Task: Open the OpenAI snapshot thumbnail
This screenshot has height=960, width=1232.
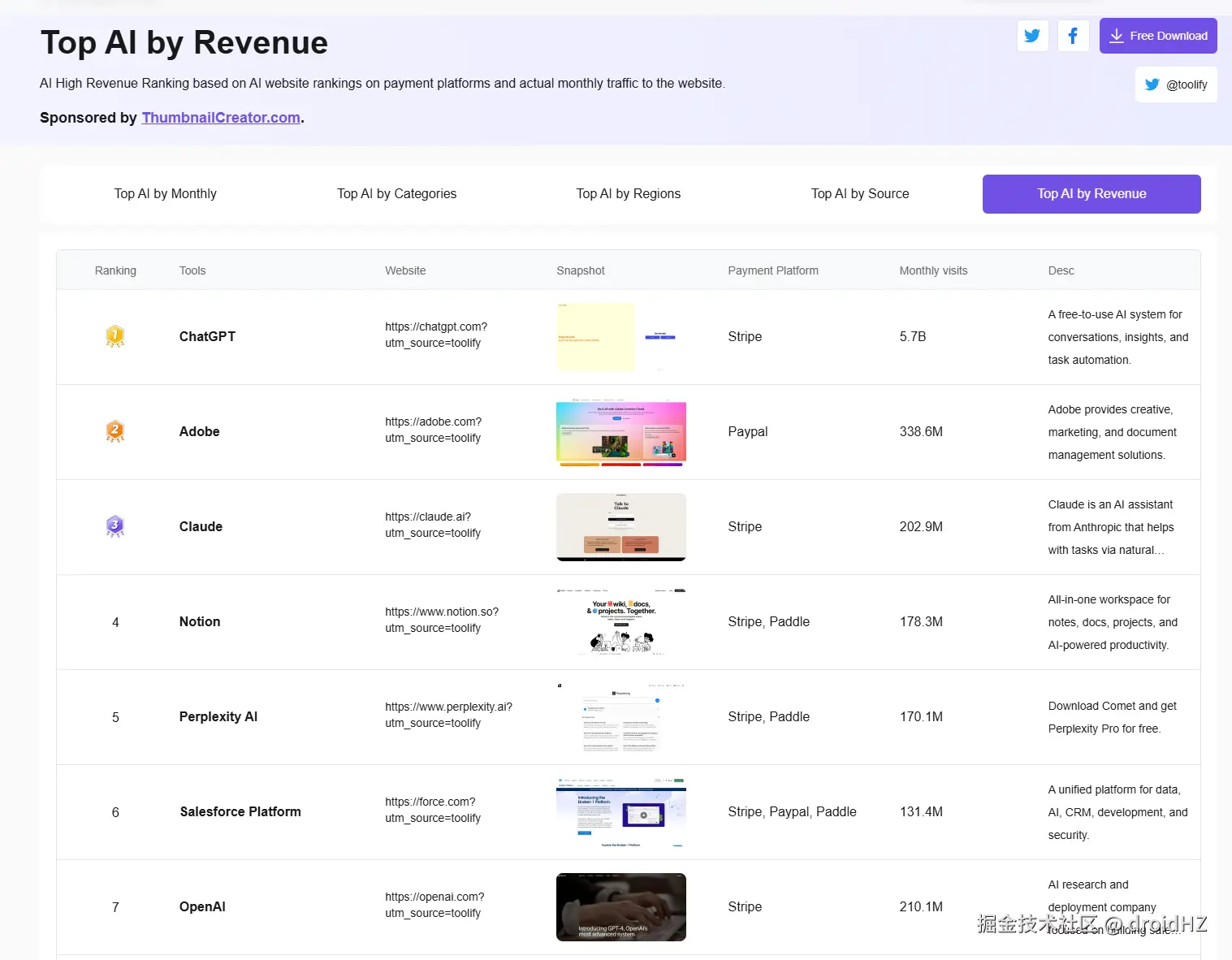Action: click(x=621, y=907)
